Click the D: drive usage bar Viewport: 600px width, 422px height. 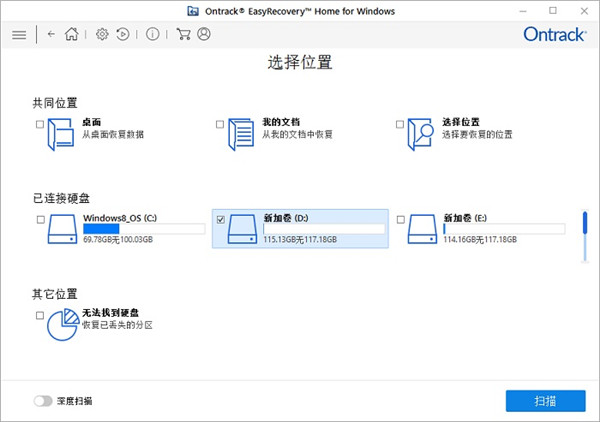(x=324, y=229)
